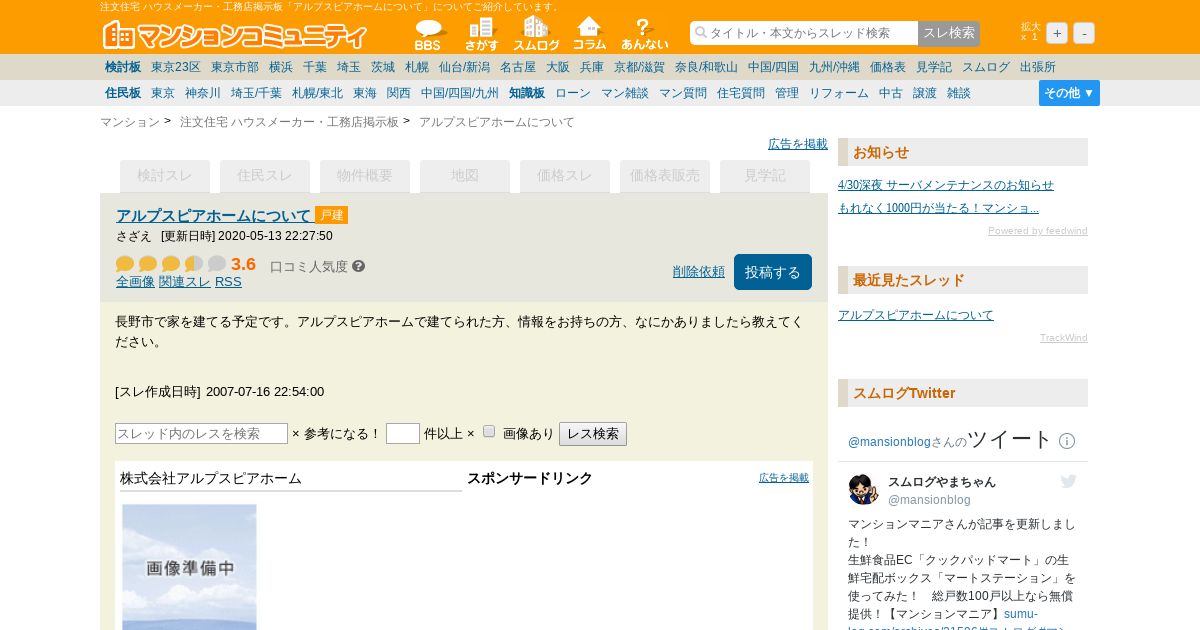Click 注文住宅 ハウスメーカー・工務店掲示板 breadcrumb
This screenshot has height=630, width=1200.
289,122
